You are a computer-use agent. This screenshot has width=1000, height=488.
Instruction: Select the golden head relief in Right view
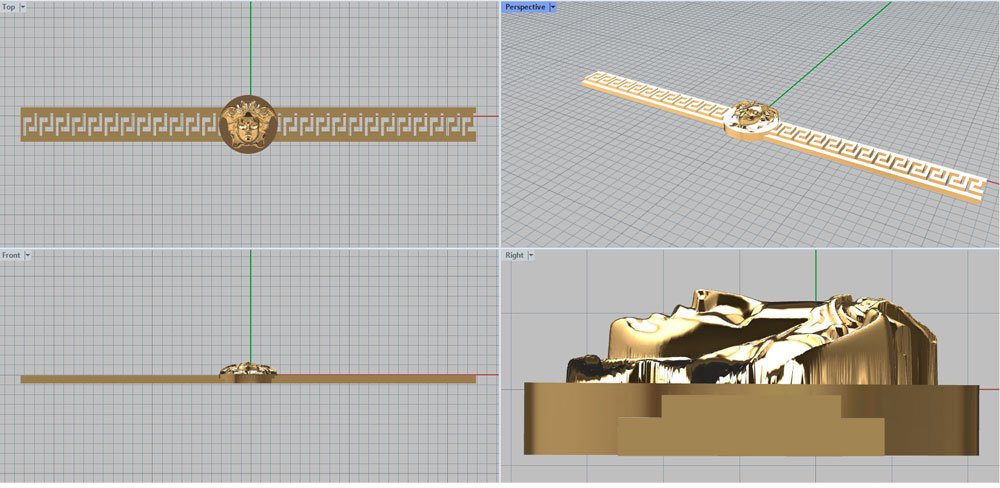(x=753, y=338)
